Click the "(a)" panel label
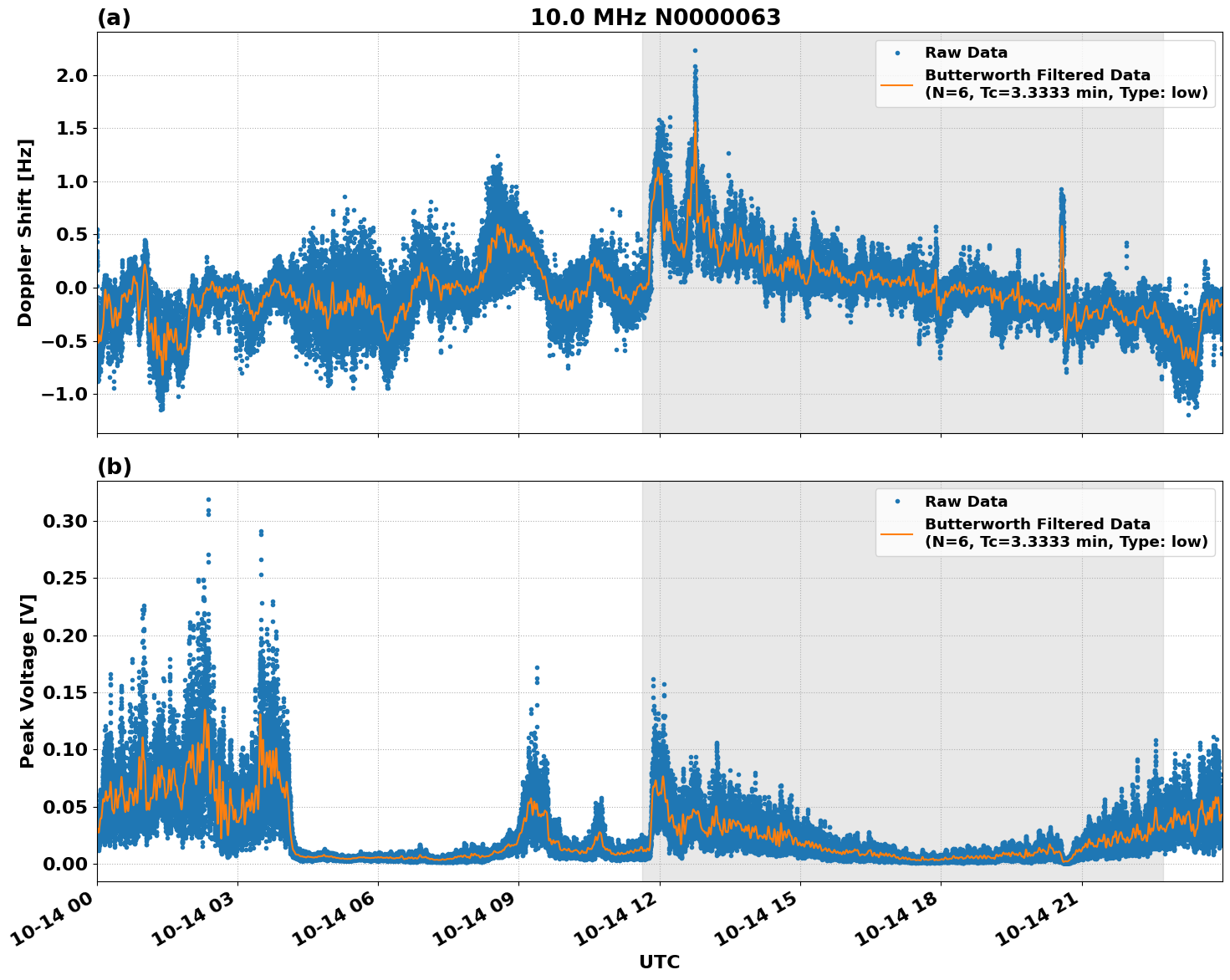Screen dimensions: 1230x980 [x=114, y=18]
